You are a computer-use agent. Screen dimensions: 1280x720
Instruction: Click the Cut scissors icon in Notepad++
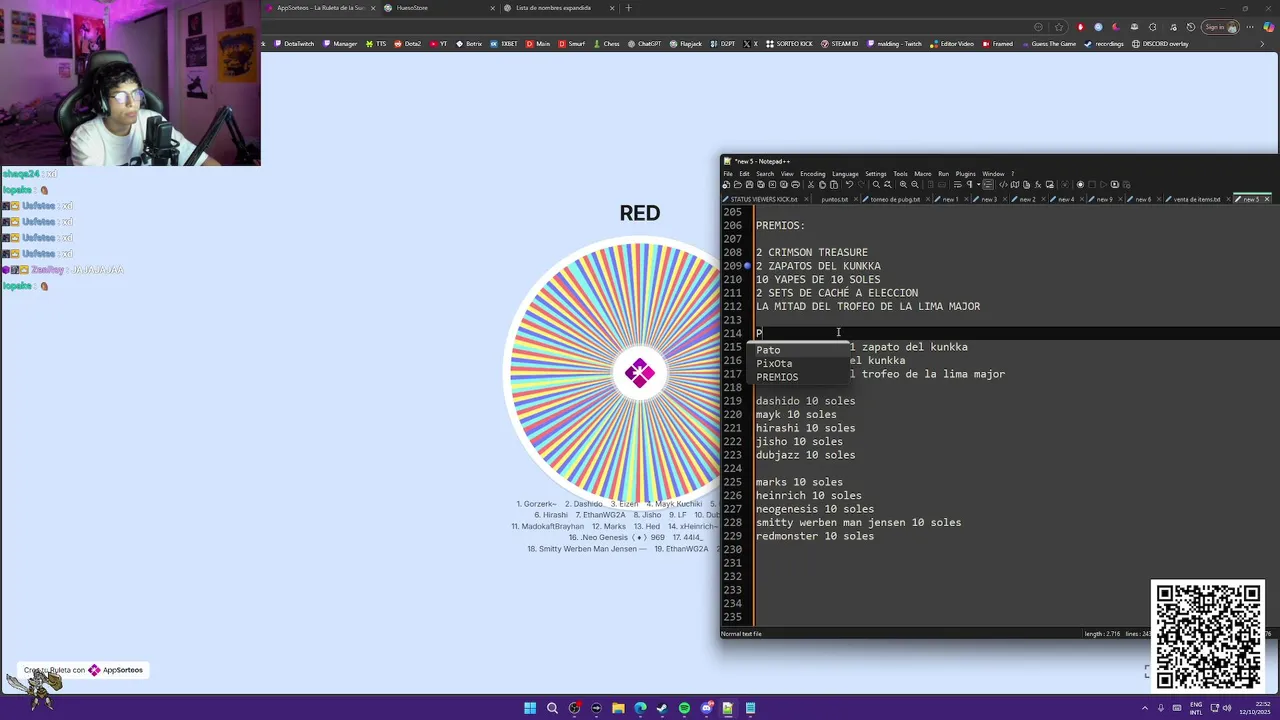point(811,184)
